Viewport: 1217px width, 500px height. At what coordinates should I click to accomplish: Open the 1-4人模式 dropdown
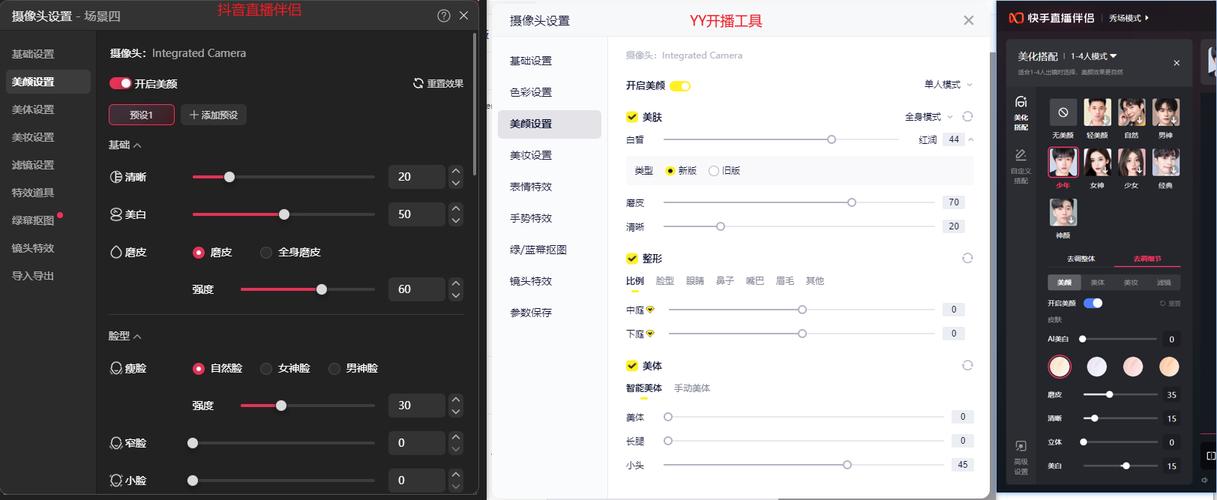click(x=1093, y=56)
